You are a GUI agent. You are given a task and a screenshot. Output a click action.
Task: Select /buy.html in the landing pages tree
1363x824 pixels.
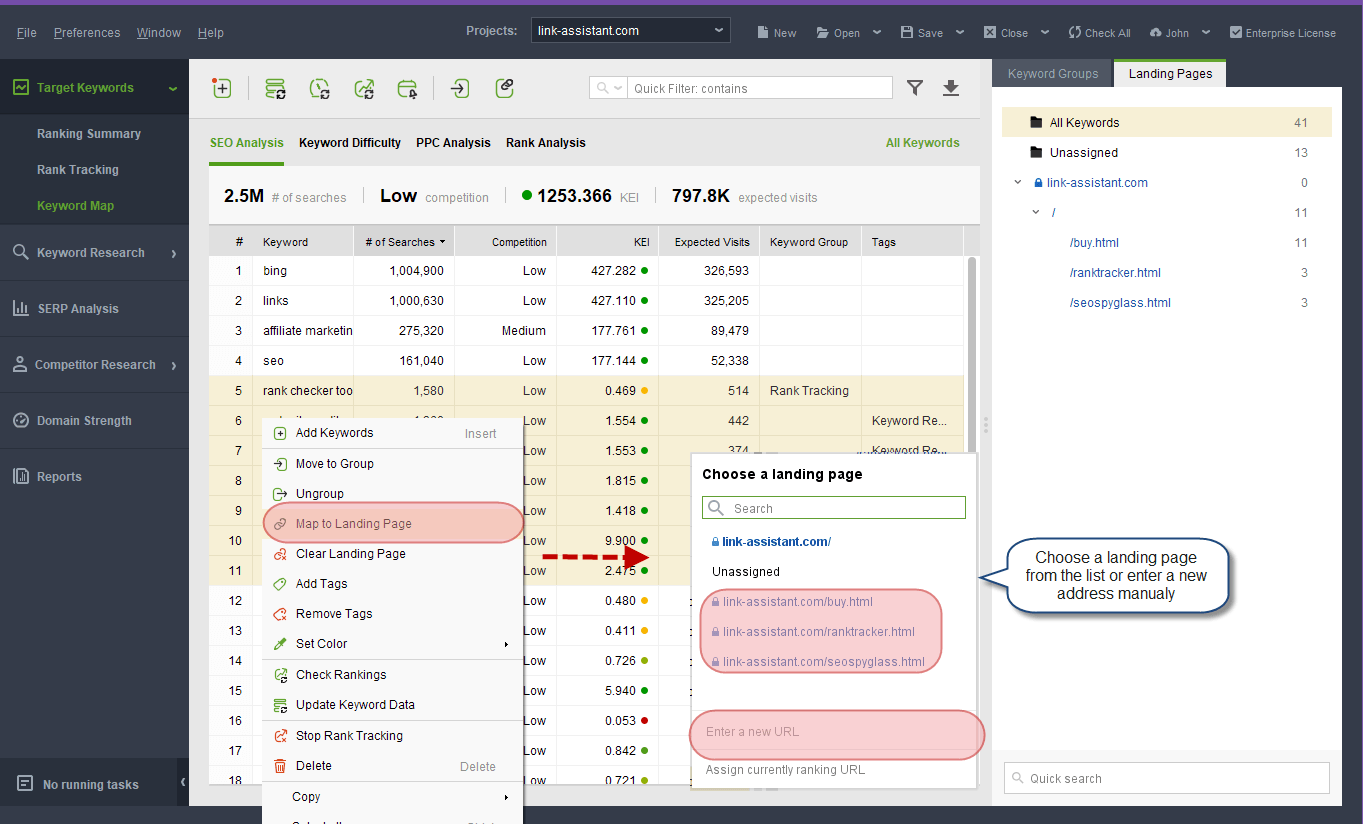(1094, 243)
